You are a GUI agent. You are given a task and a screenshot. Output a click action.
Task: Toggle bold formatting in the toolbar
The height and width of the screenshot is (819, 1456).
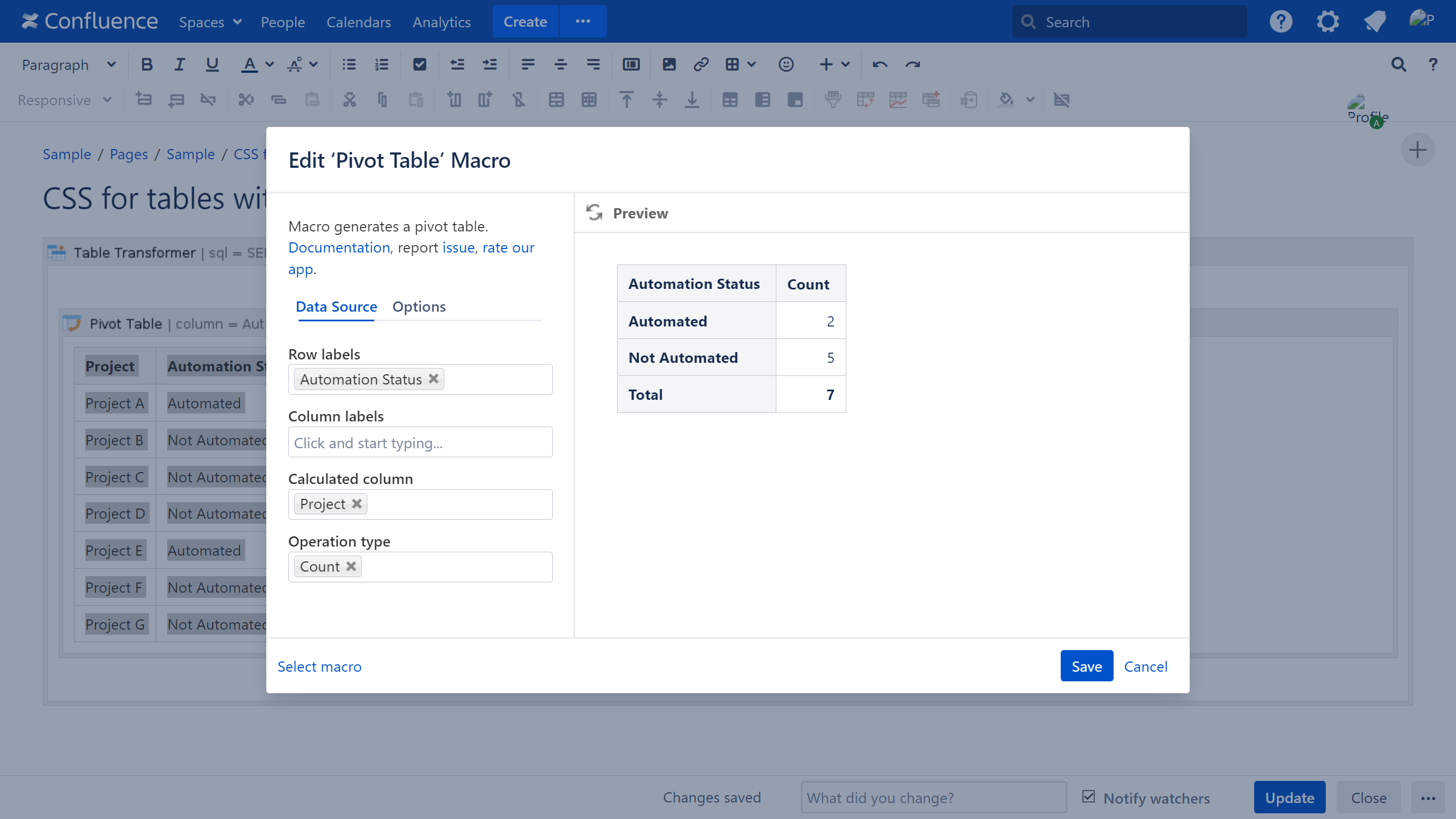[x=147, y=65]
